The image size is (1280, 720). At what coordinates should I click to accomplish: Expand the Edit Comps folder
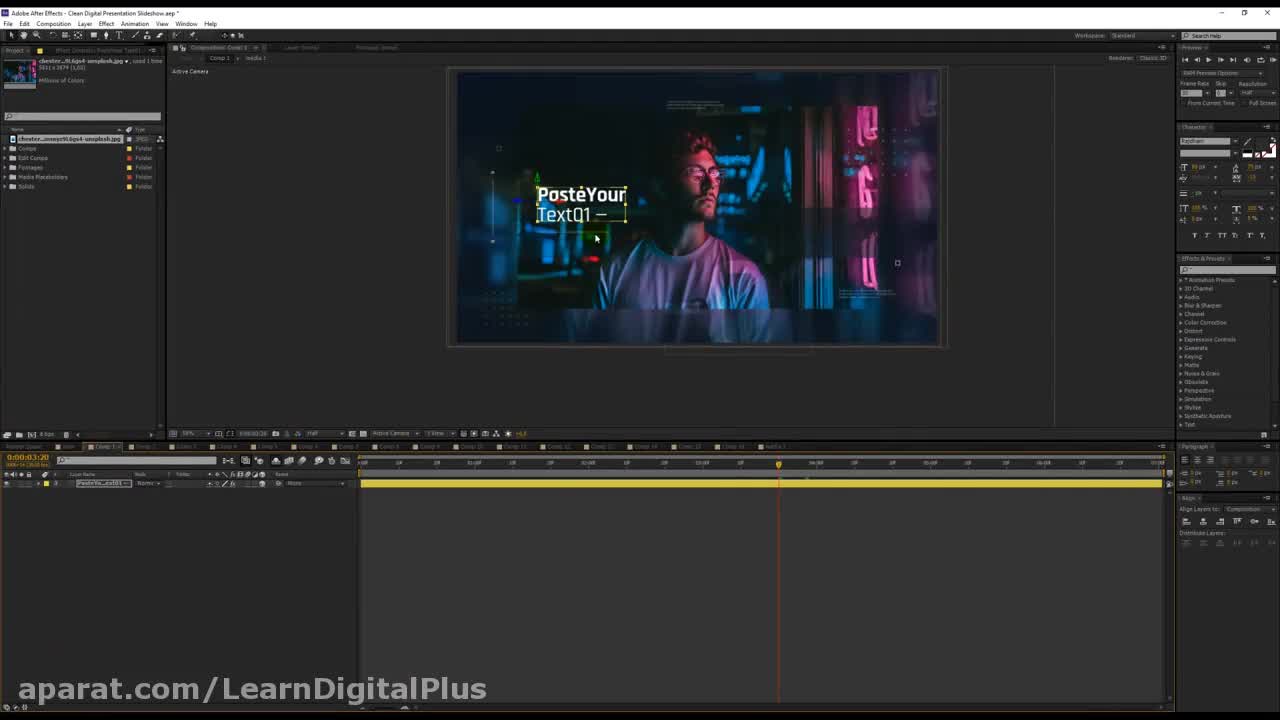click(6, 158)
